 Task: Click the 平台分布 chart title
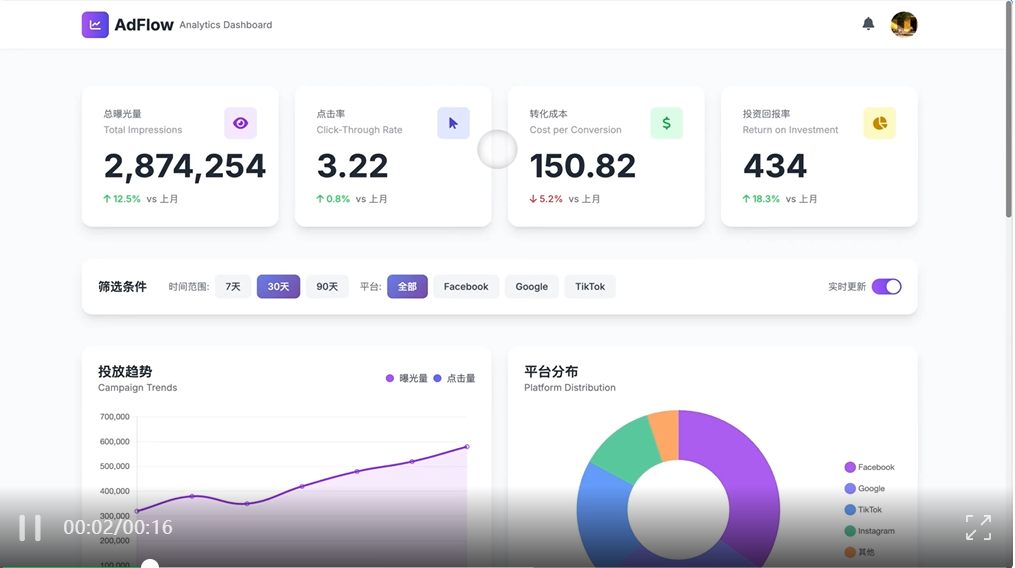[x=551, y=372]
